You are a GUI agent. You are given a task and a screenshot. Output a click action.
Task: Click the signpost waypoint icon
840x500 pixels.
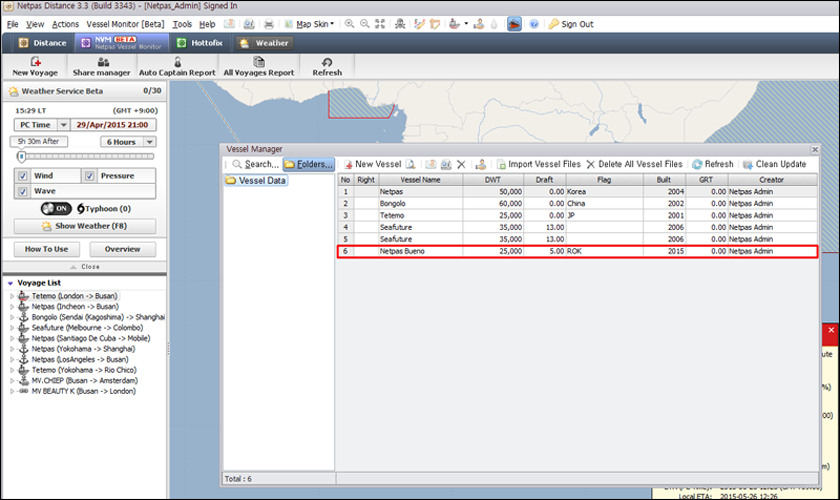tap(434, 24)
